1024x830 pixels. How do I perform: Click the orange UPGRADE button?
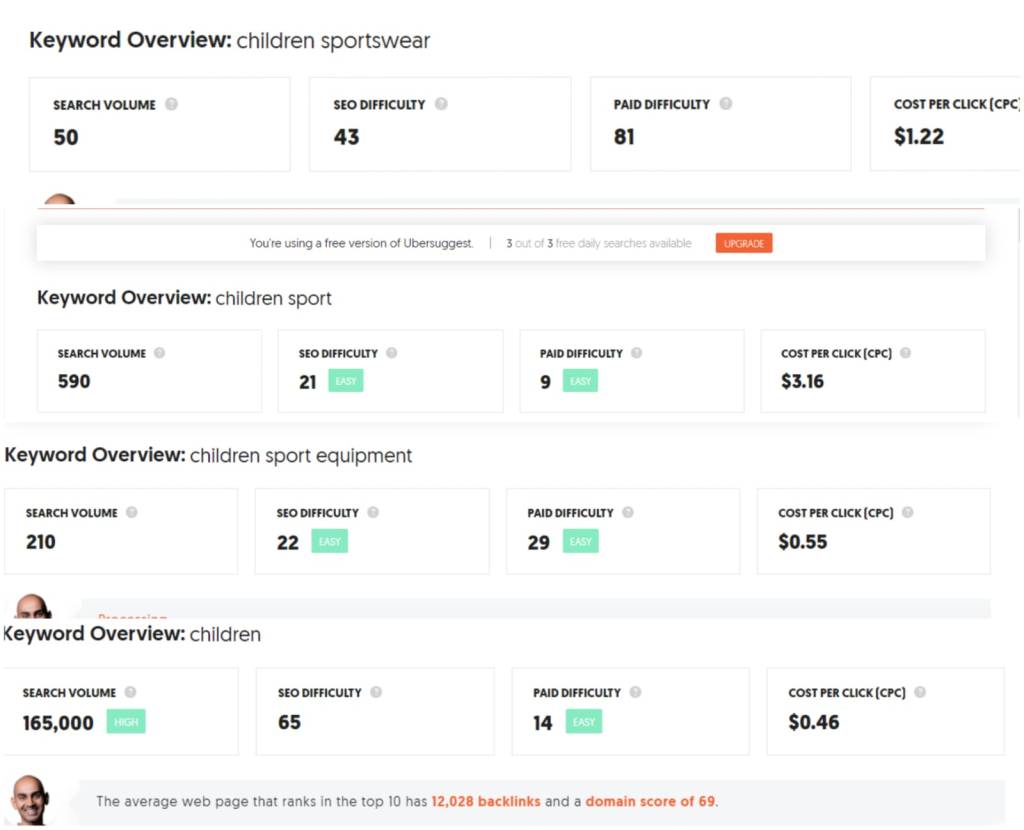click(744, 243)
